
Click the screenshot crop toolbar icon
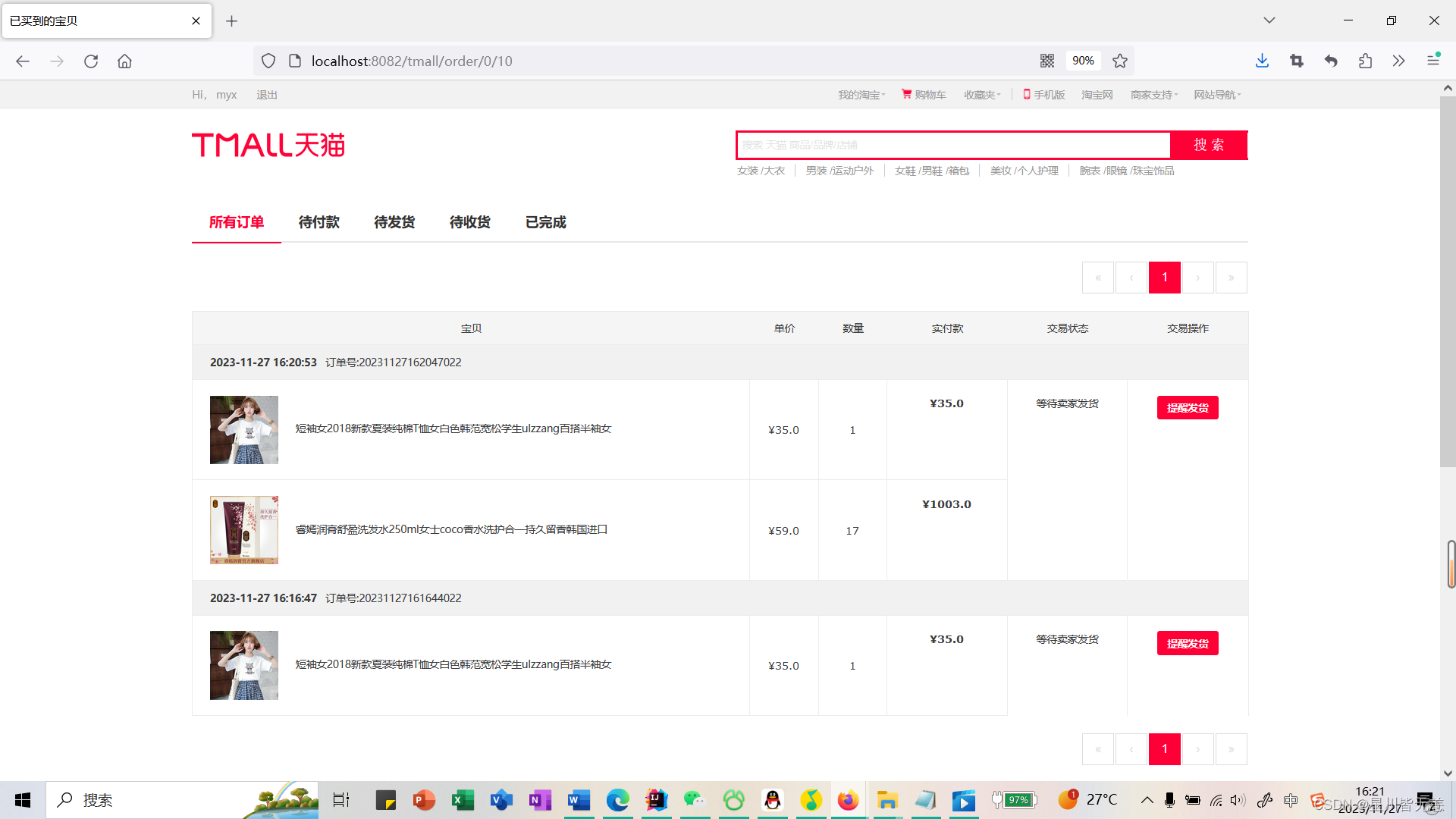(x=1297, y=61)
